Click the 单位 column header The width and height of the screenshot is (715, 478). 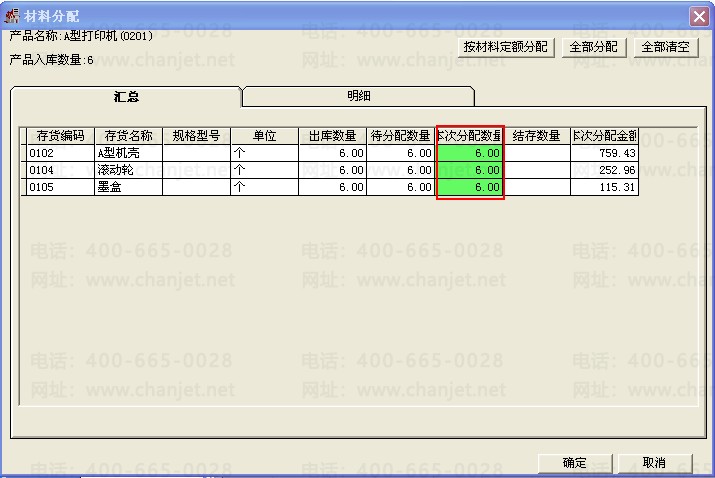click(x=264, y=136)
